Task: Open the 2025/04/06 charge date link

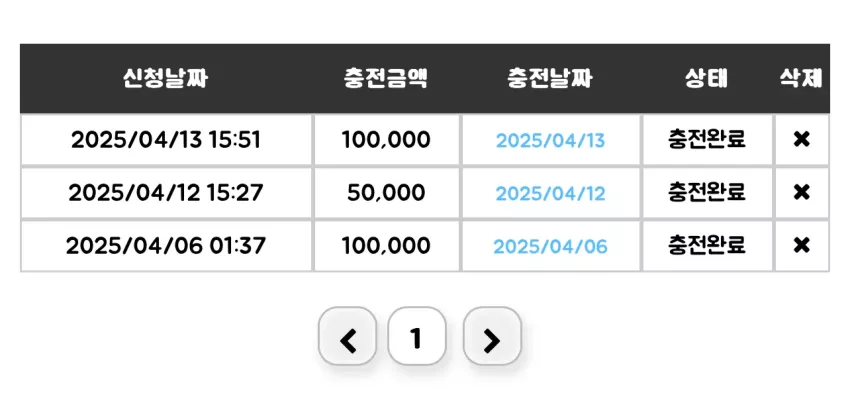Action: point(550,247)
